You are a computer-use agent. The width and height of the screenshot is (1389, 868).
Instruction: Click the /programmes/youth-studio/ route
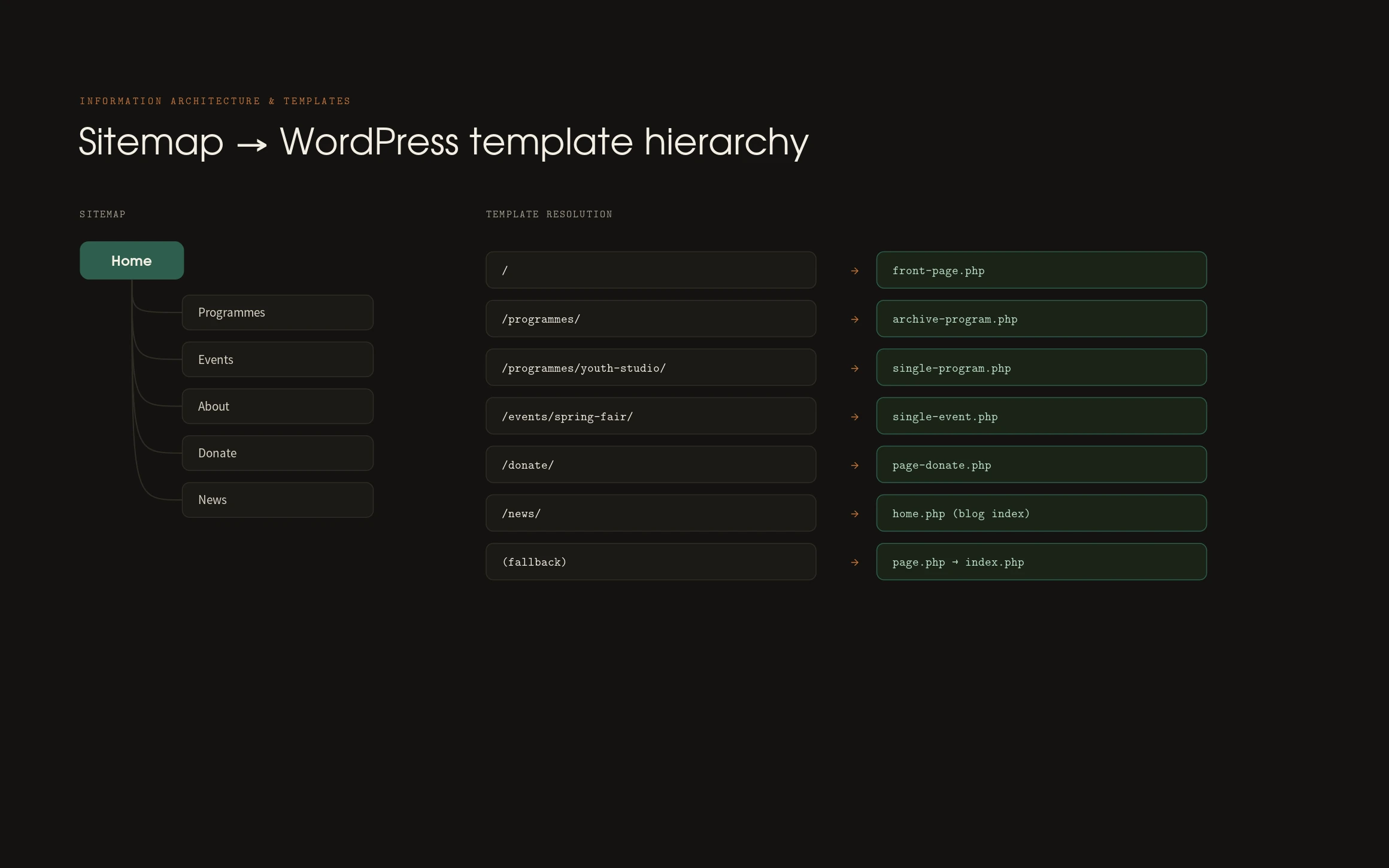click(x=651, y=368)
